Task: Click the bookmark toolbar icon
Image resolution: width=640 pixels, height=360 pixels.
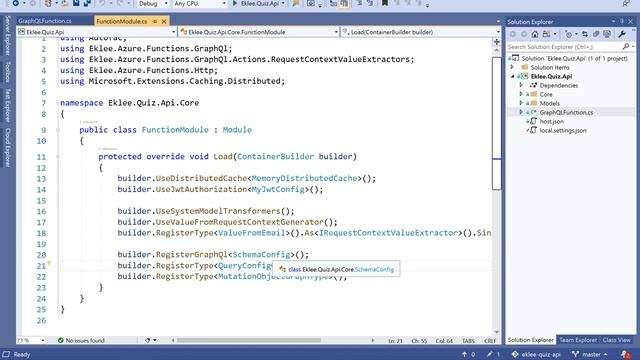Action: pyautogui.click(x=384, y=4)
